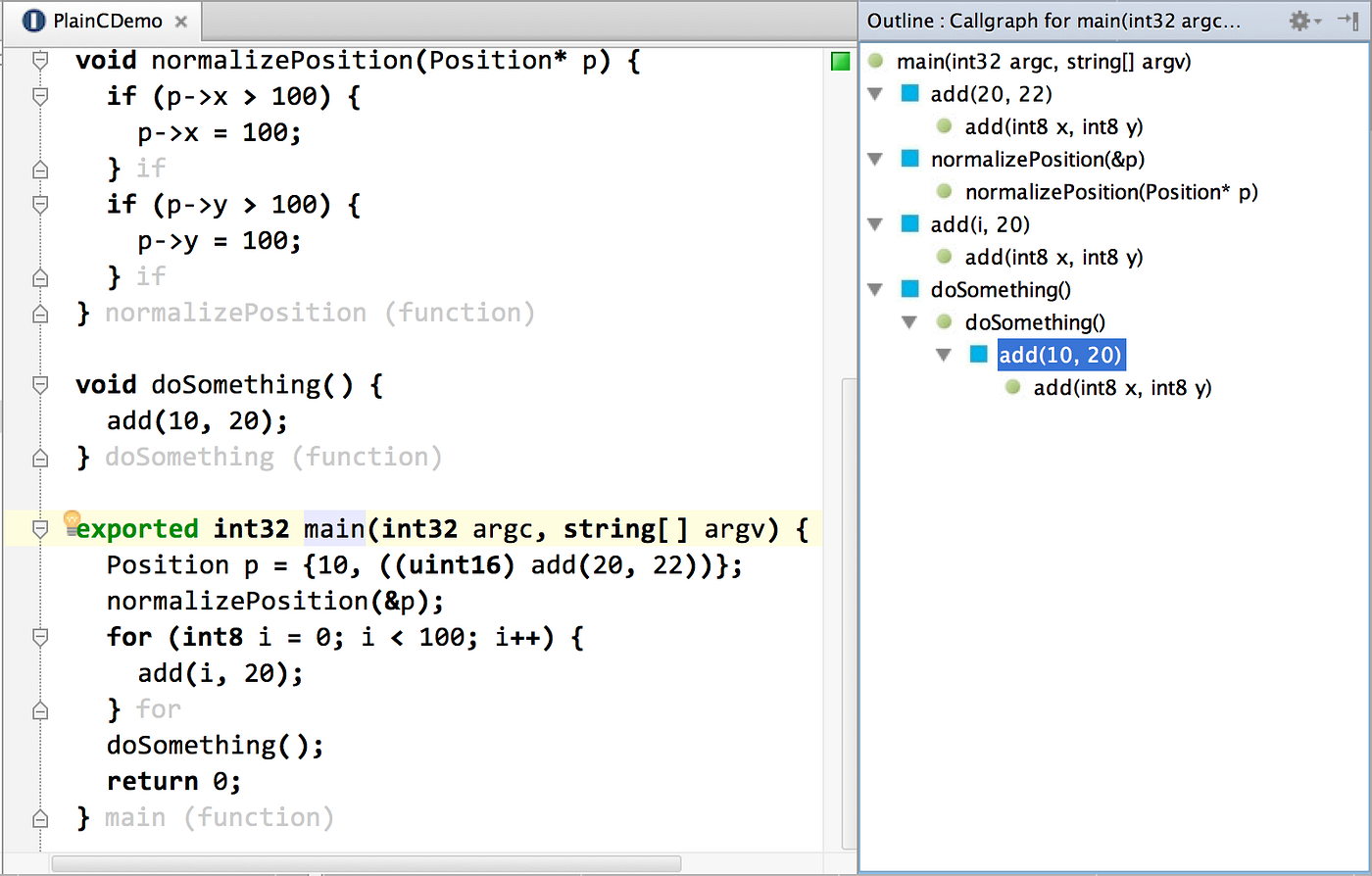Click blue square icon of normalizePosition(&p)
1372x876 pixels.
910,159
